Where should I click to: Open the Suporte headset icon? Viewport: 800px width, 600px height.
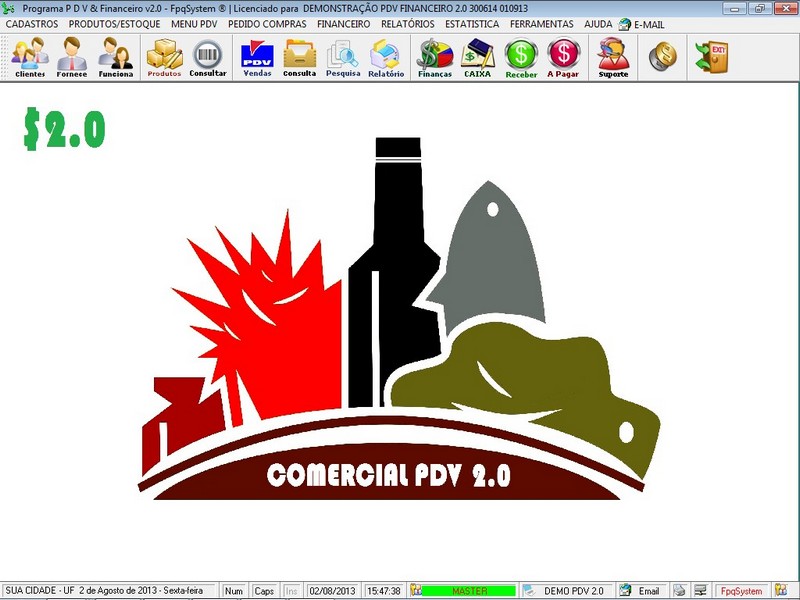pyautogui.click(x=613, y=57)
